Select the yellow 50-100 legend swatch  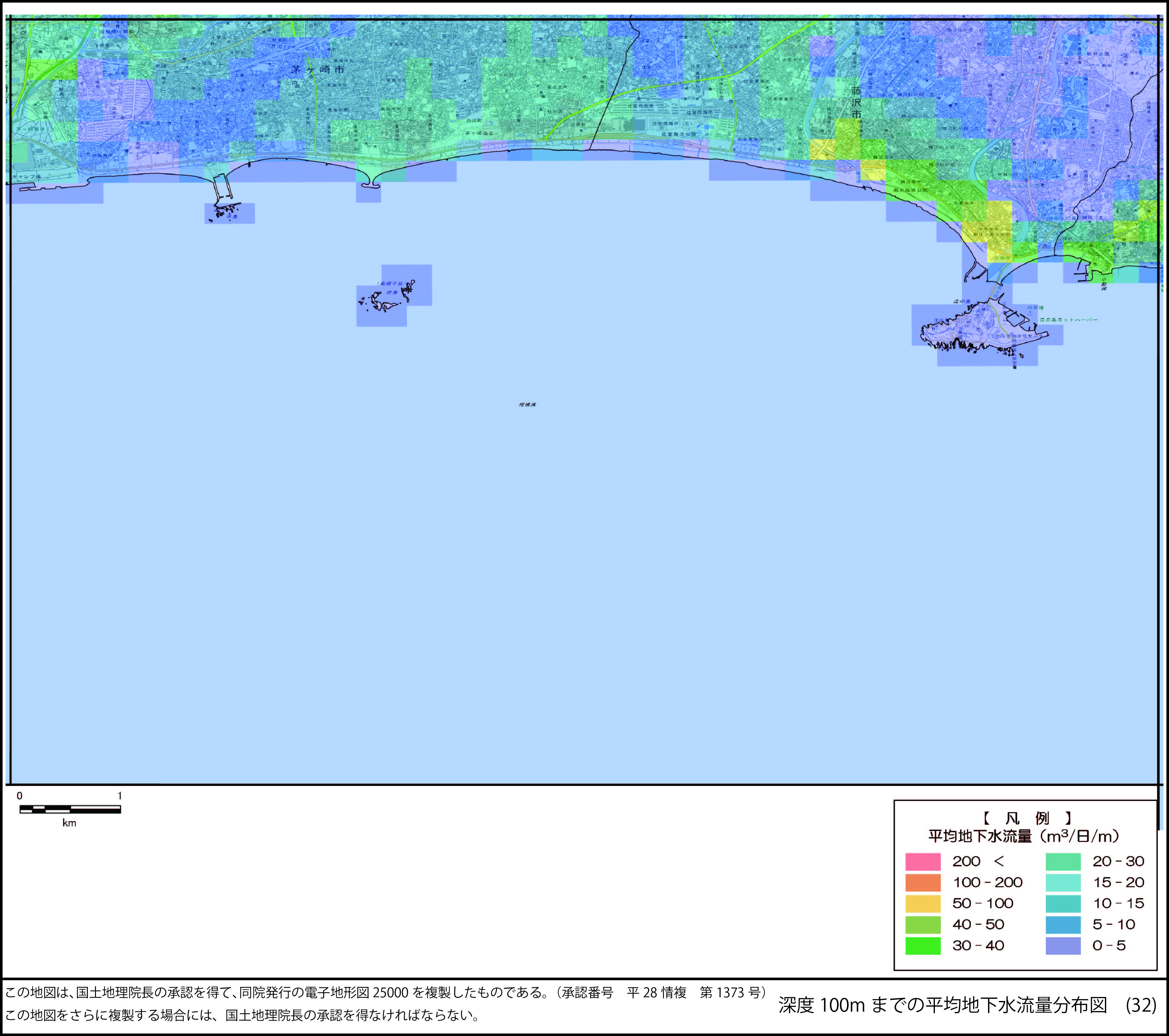pyautogui.click(x=922, y=904)
